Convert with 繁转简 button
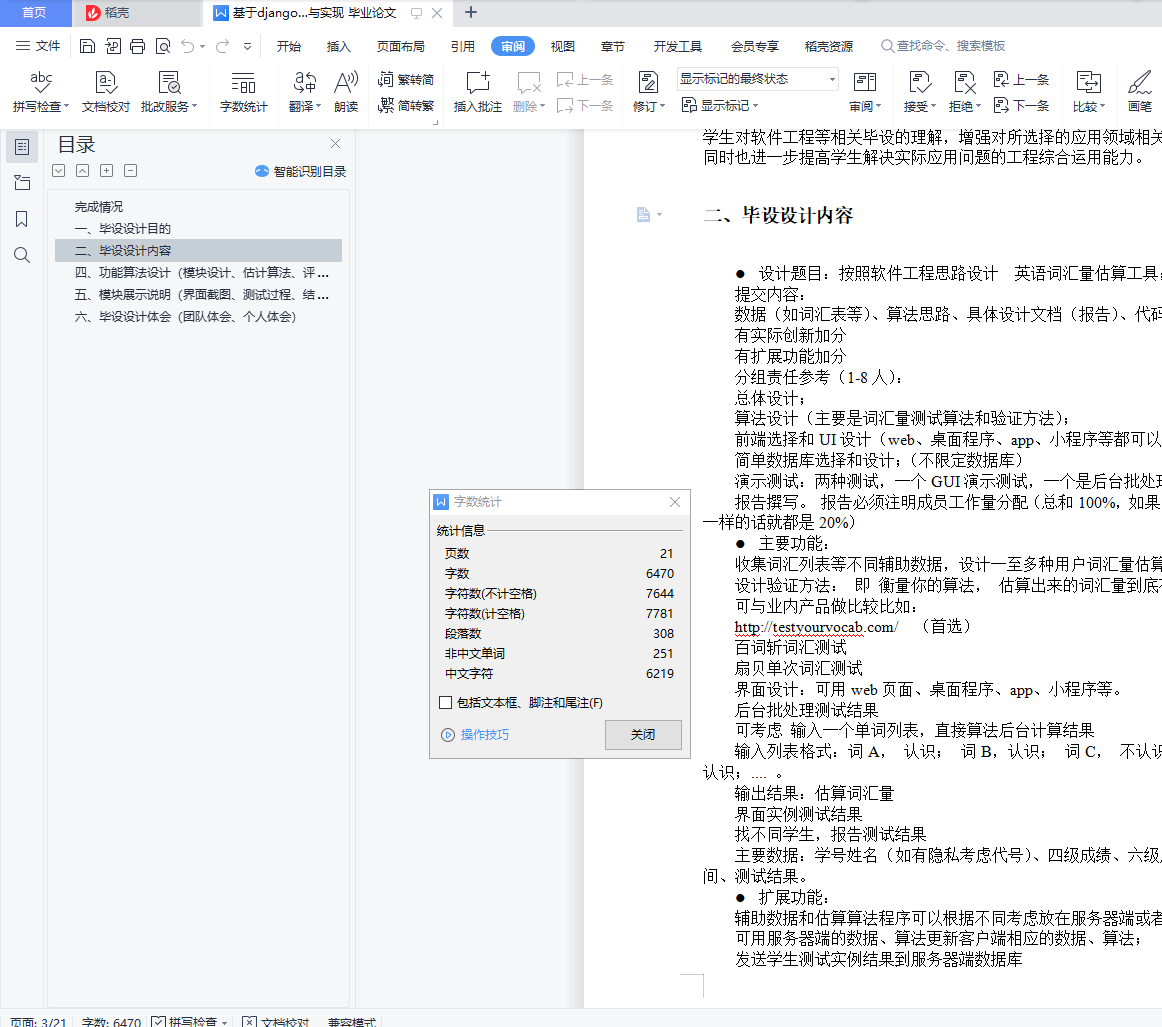 [405, 79]
